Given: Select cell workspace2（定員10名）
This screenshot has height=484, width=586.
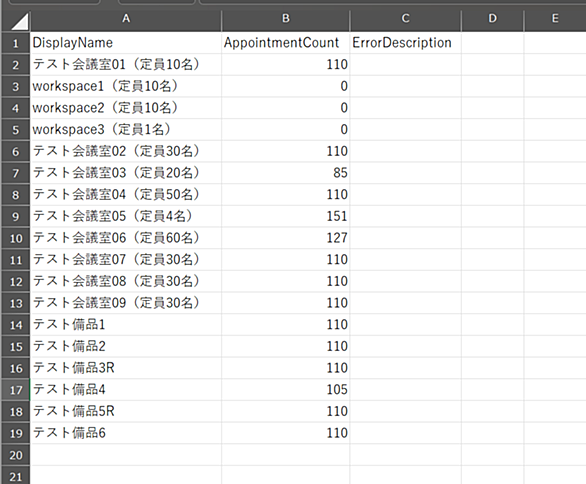Looking at the screenshot, I should tap(126, 108).
